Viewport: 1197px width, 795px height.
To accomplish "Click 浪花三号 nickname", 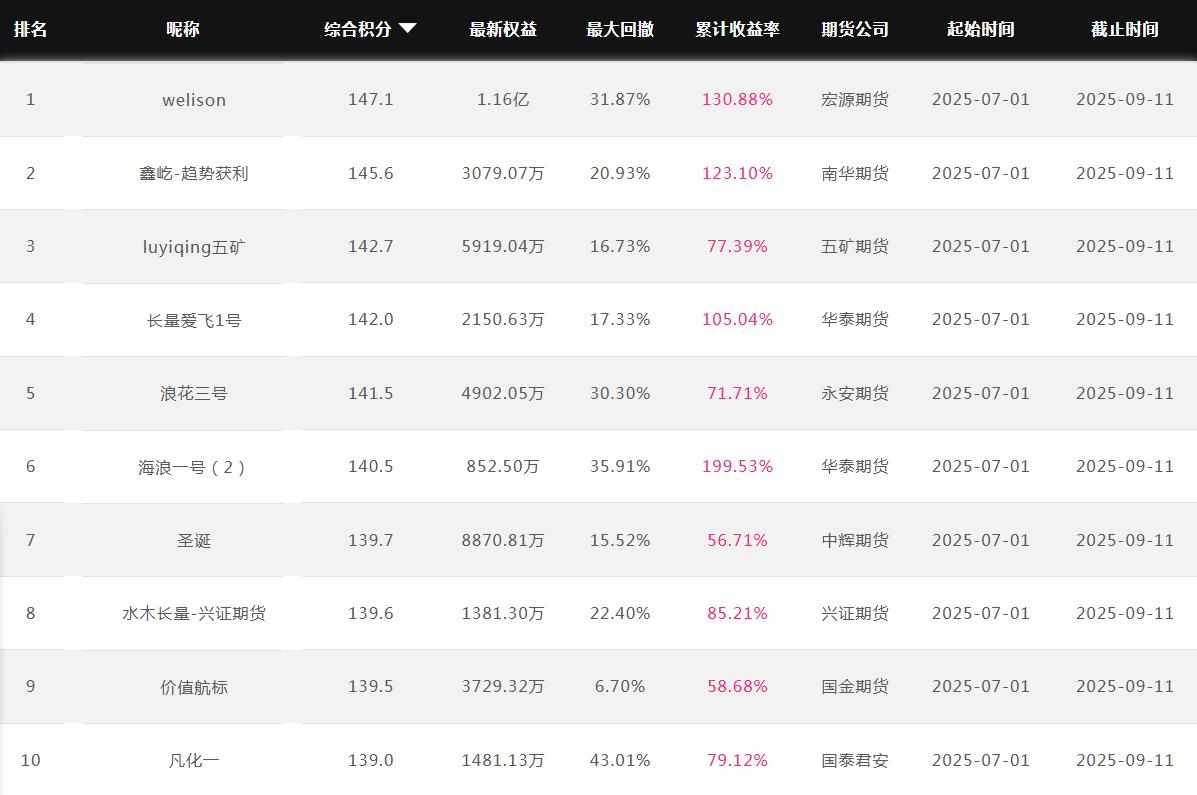I will [x=194, y=394].
